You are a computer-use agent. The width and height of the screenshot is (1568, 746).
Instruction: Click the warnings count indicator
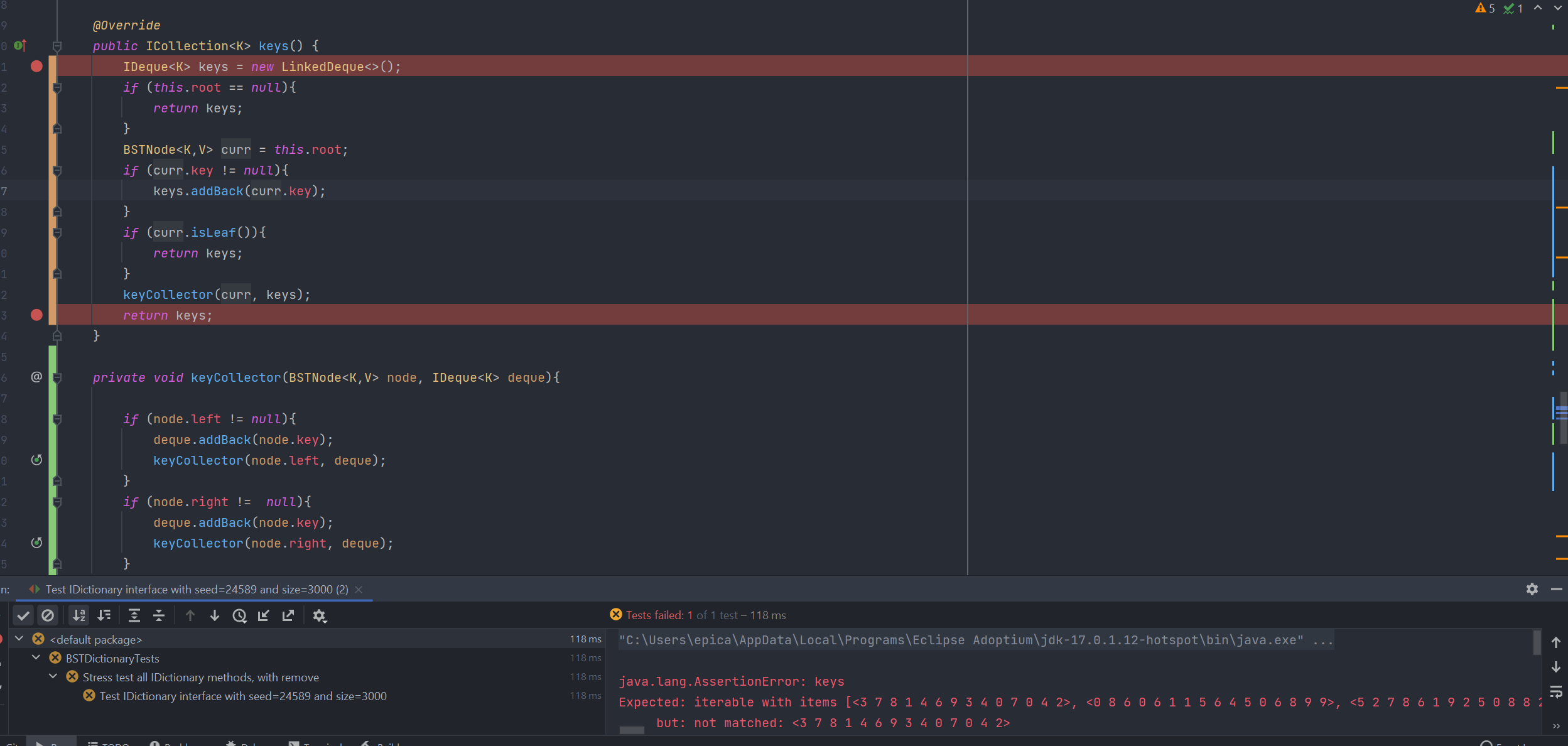[1485, 8]
